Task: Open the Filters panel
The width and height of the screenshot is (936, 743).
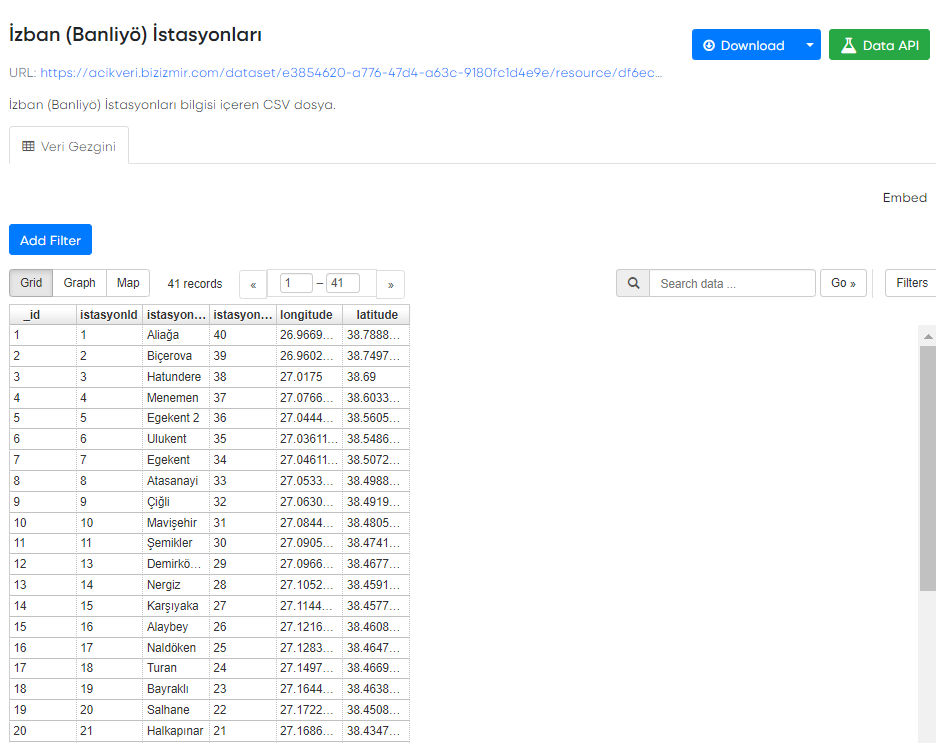Action: pos(911,283)
